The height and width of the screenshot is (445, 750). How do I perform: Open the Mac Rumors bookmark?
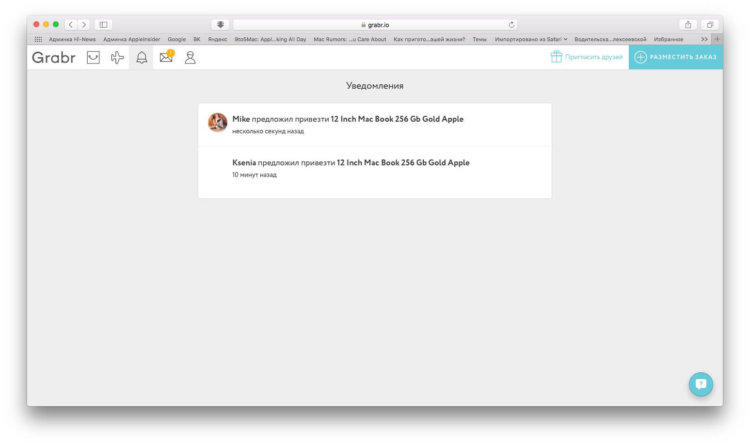point(350,39)
